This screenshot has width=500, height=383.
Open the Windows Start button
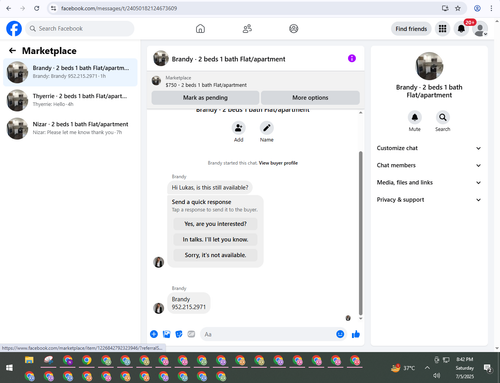click(x=9, y=368)
